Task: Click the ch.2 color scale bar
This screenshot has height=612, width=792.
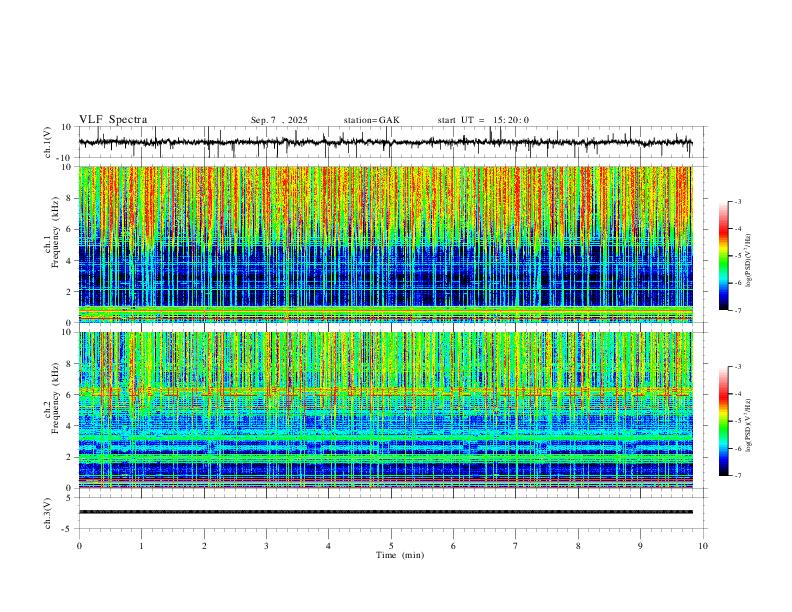Action: point(723,421)
